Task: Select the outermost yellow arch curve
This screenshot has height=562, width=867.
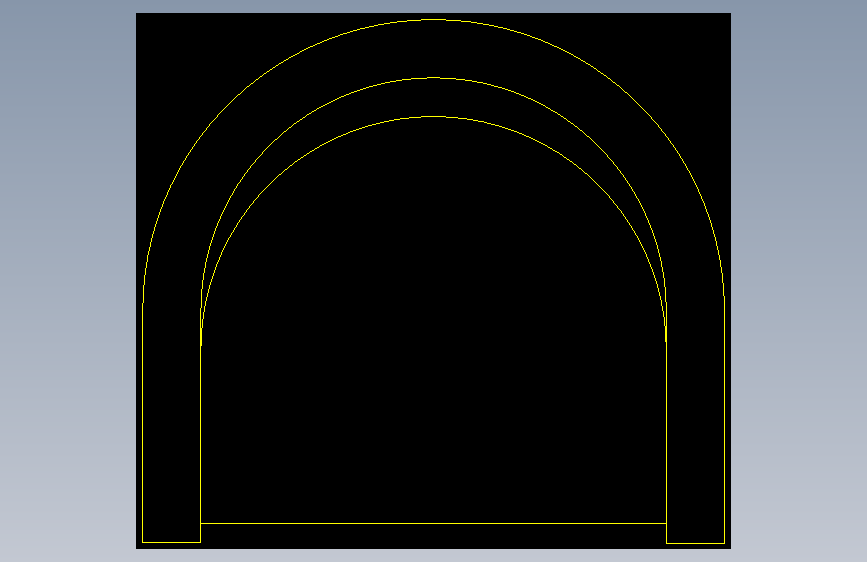Action: [x=434, y=20]
